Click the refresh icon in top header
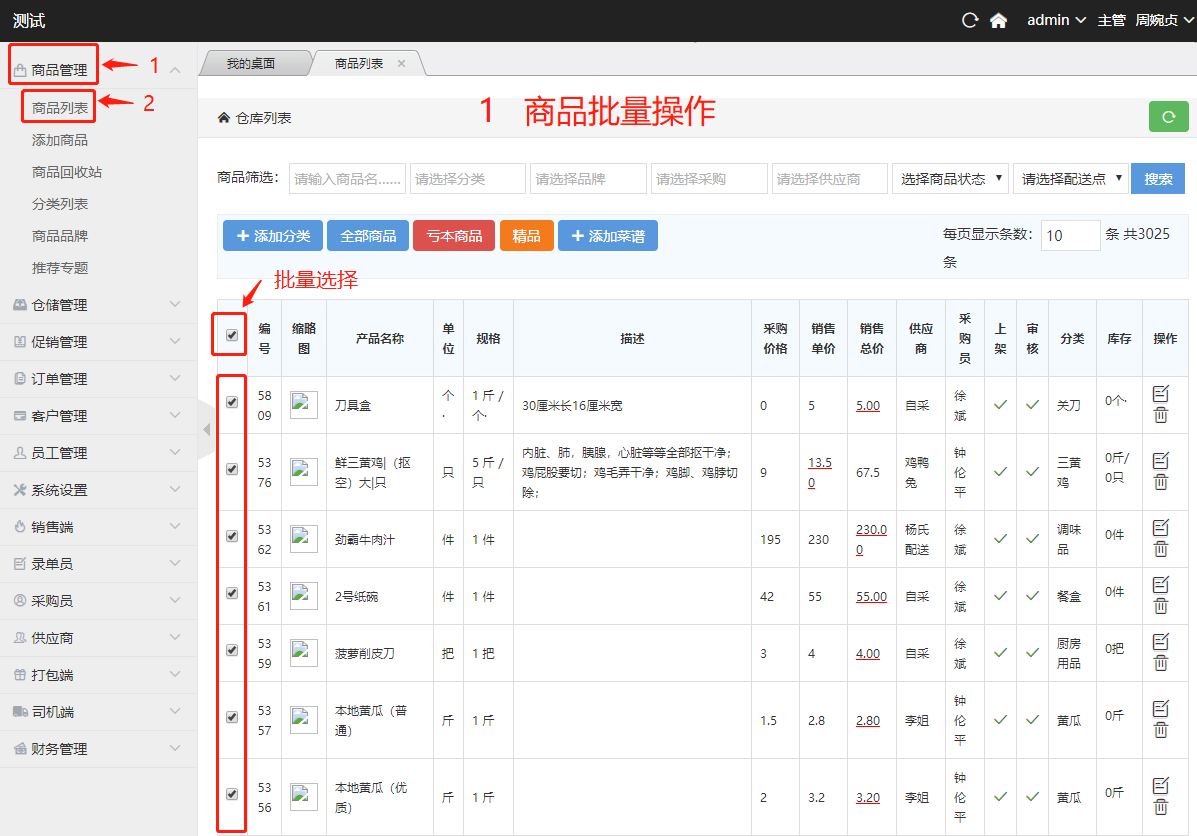1197x836 pixels. coord(968,21)
